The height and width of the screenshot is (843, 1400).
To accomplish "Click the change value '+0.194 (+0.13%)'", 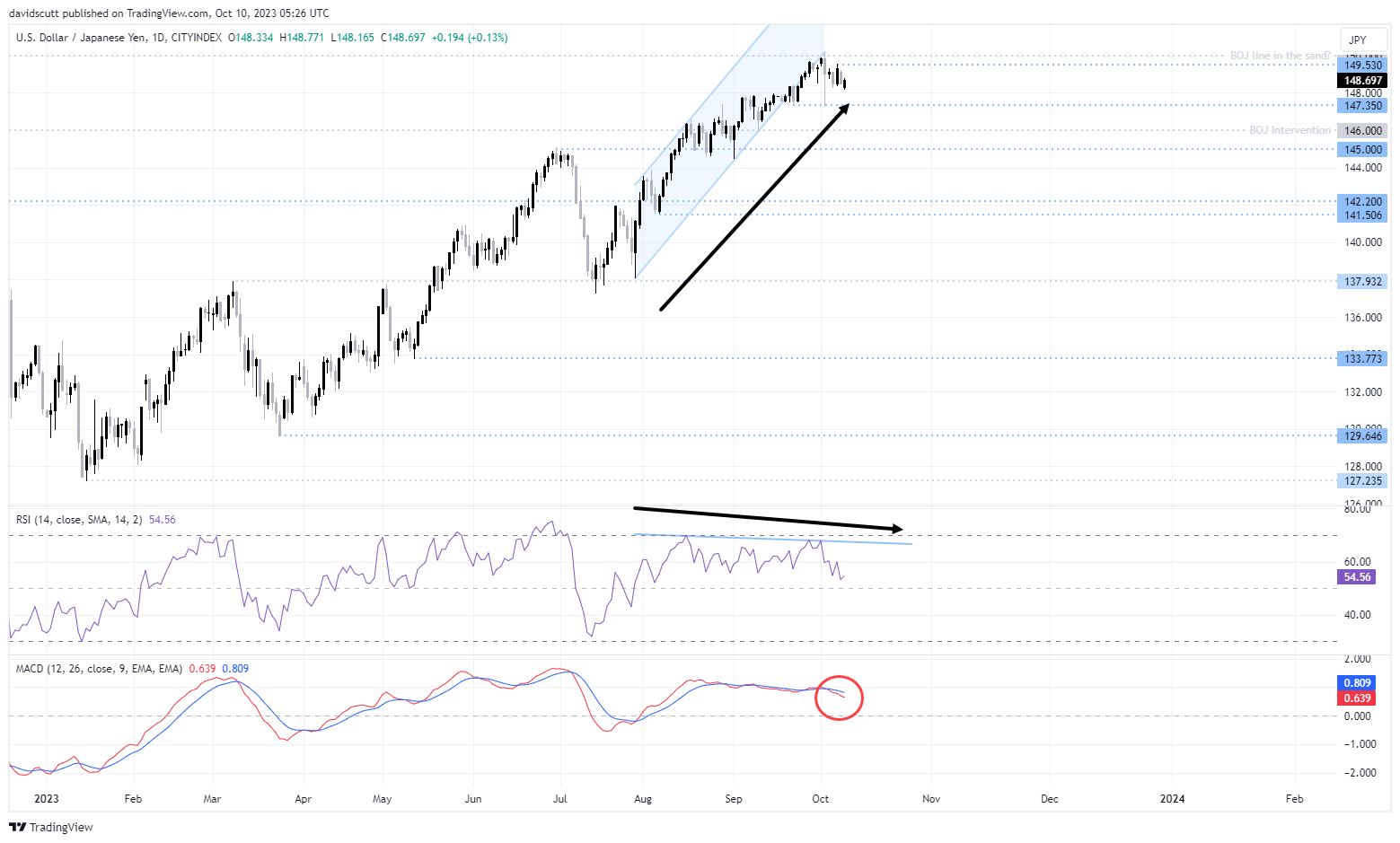I will pos(470,38).
